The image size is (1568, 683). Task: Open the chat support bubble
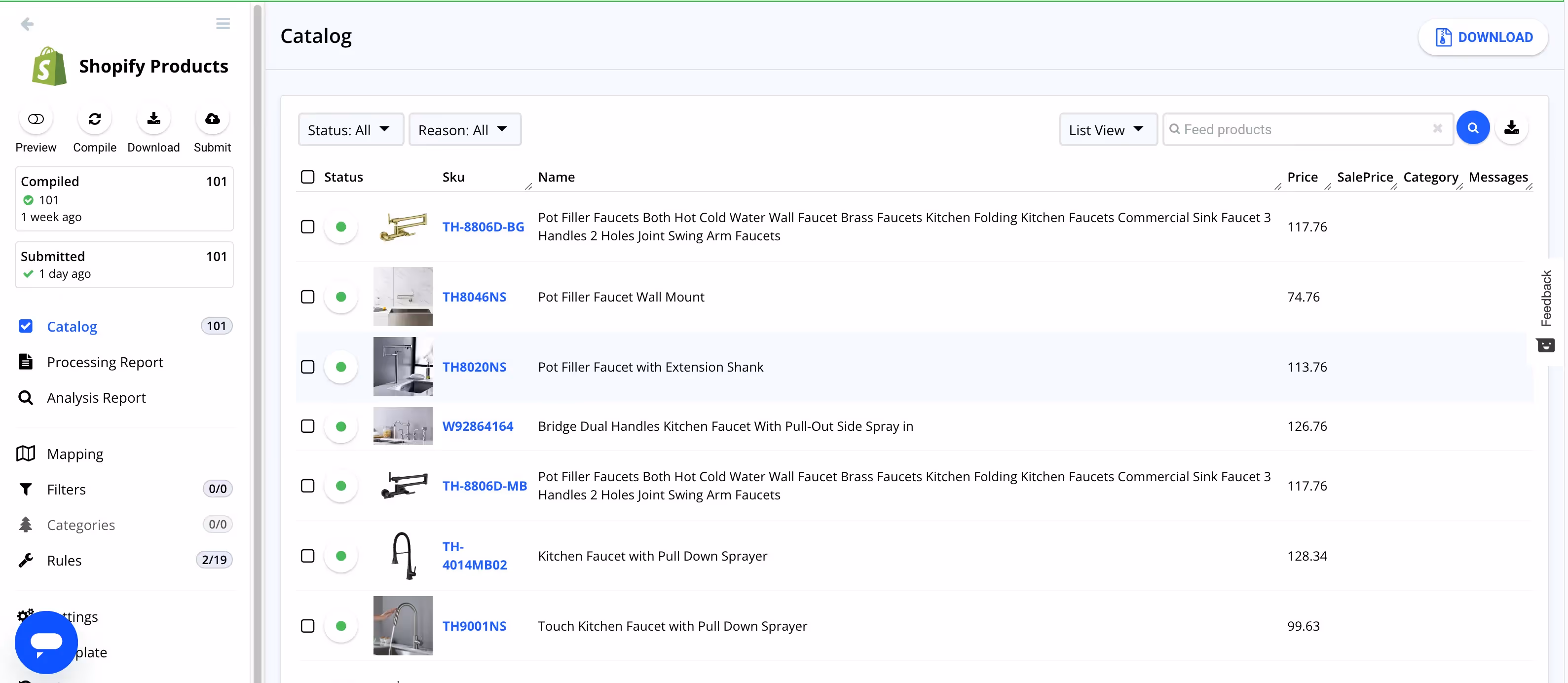click(x=46, y=642)
